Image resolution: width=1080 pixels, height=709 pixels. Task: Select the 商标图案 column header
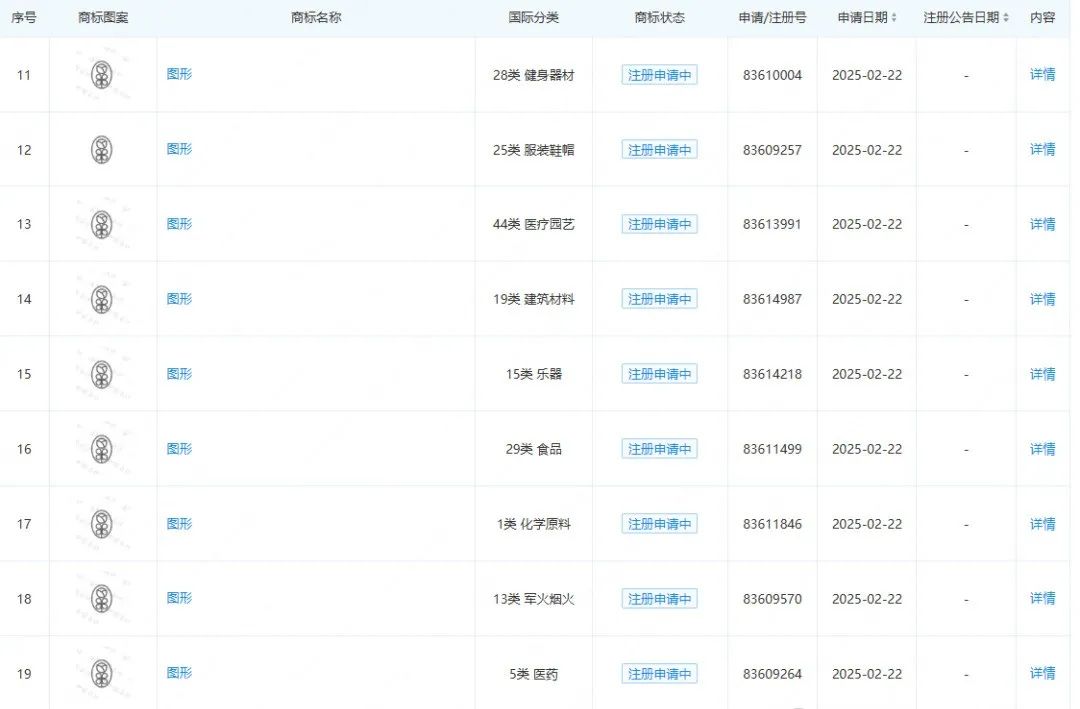103,18
